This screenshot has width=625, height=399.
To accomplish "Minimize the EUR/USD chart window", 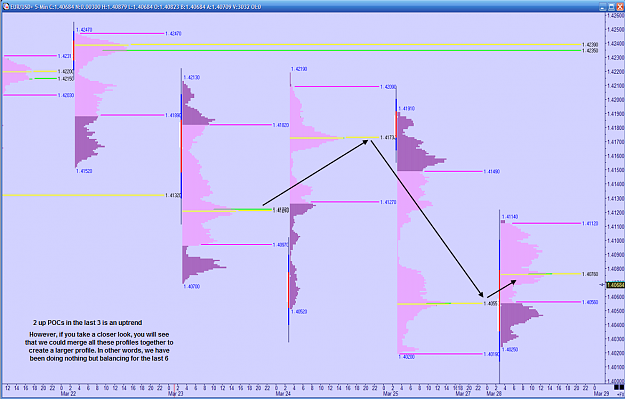I will click(x=603, y=7).
